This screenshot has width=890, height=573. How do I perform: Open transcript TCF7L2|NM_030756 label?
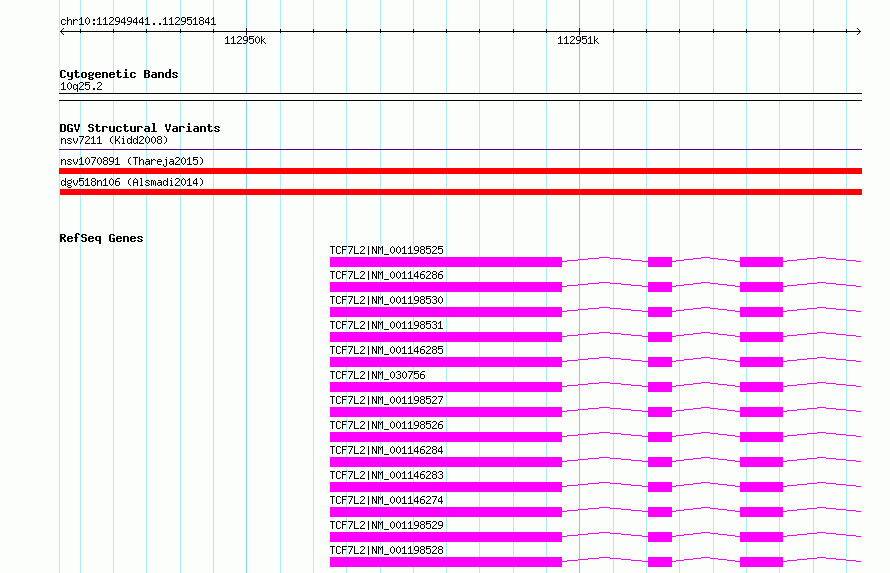(x=377, y=375)
